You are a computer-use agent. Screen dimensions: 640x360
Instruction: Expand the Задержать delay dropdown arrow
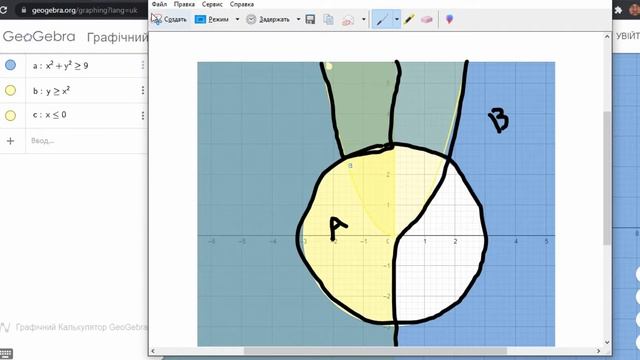tap(298, 19)
